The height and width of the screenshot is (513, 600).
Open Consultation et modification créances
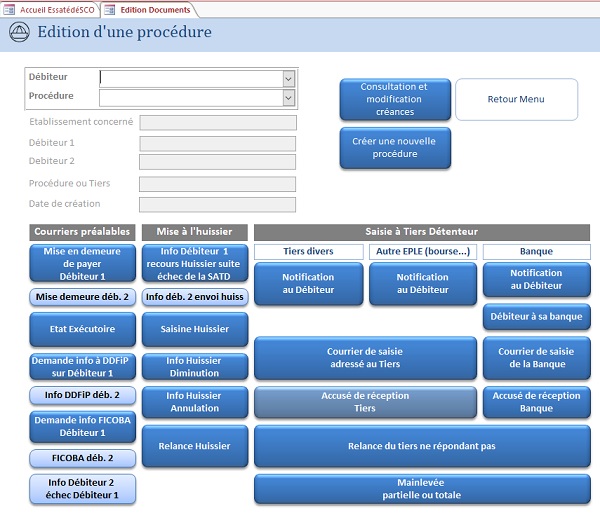[x=394, y=100]
